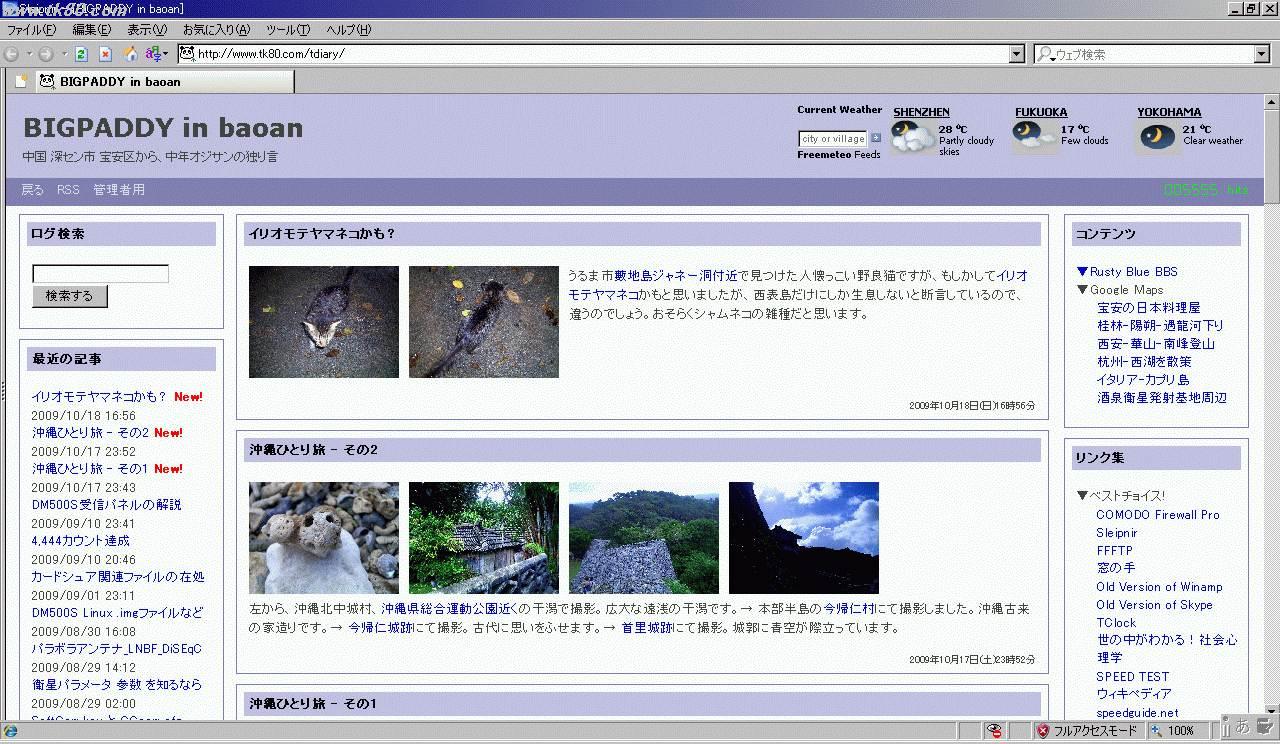The width and height of the screenshot is (1280, 744).
Task: Toggle back-button history with its small arrow
Action: pyautogui.click(x=30, y=54)
